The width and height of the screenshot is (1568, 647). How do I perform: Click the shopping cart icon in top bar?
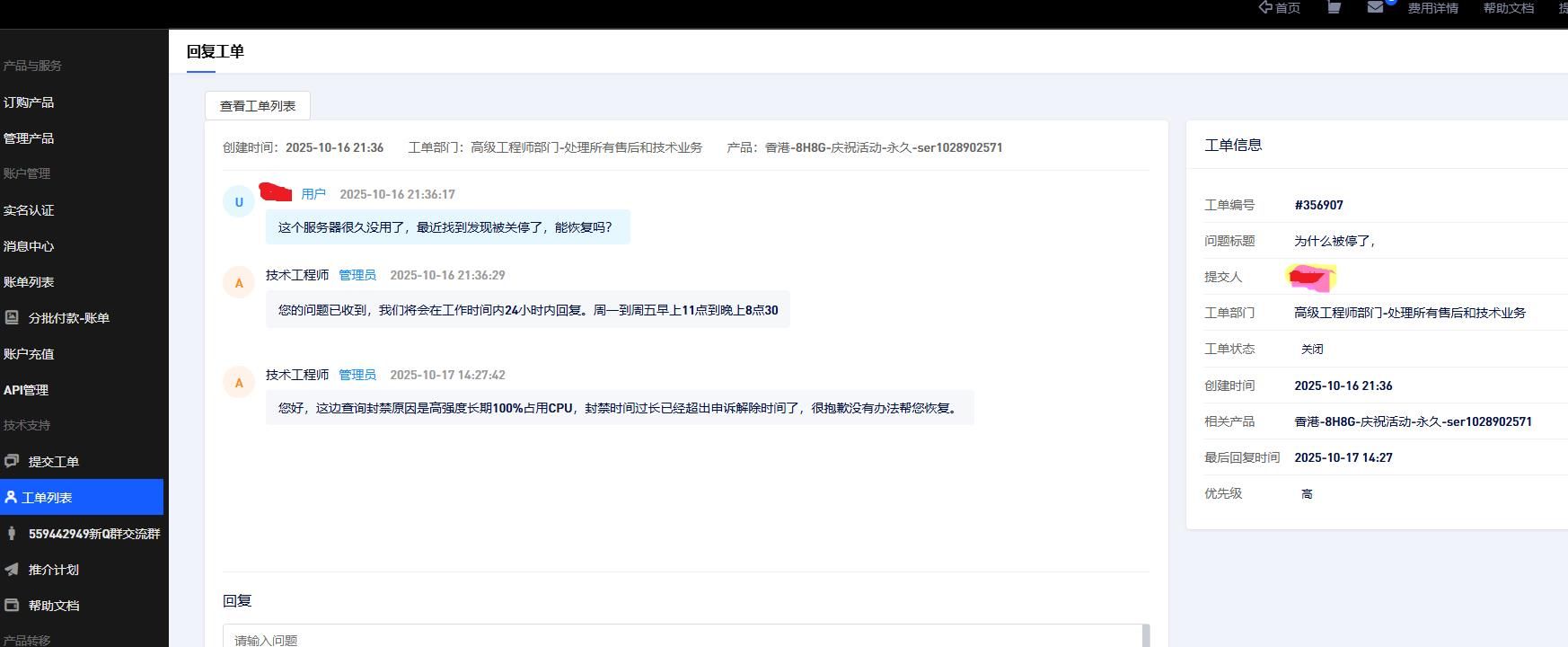point(1334,7)
